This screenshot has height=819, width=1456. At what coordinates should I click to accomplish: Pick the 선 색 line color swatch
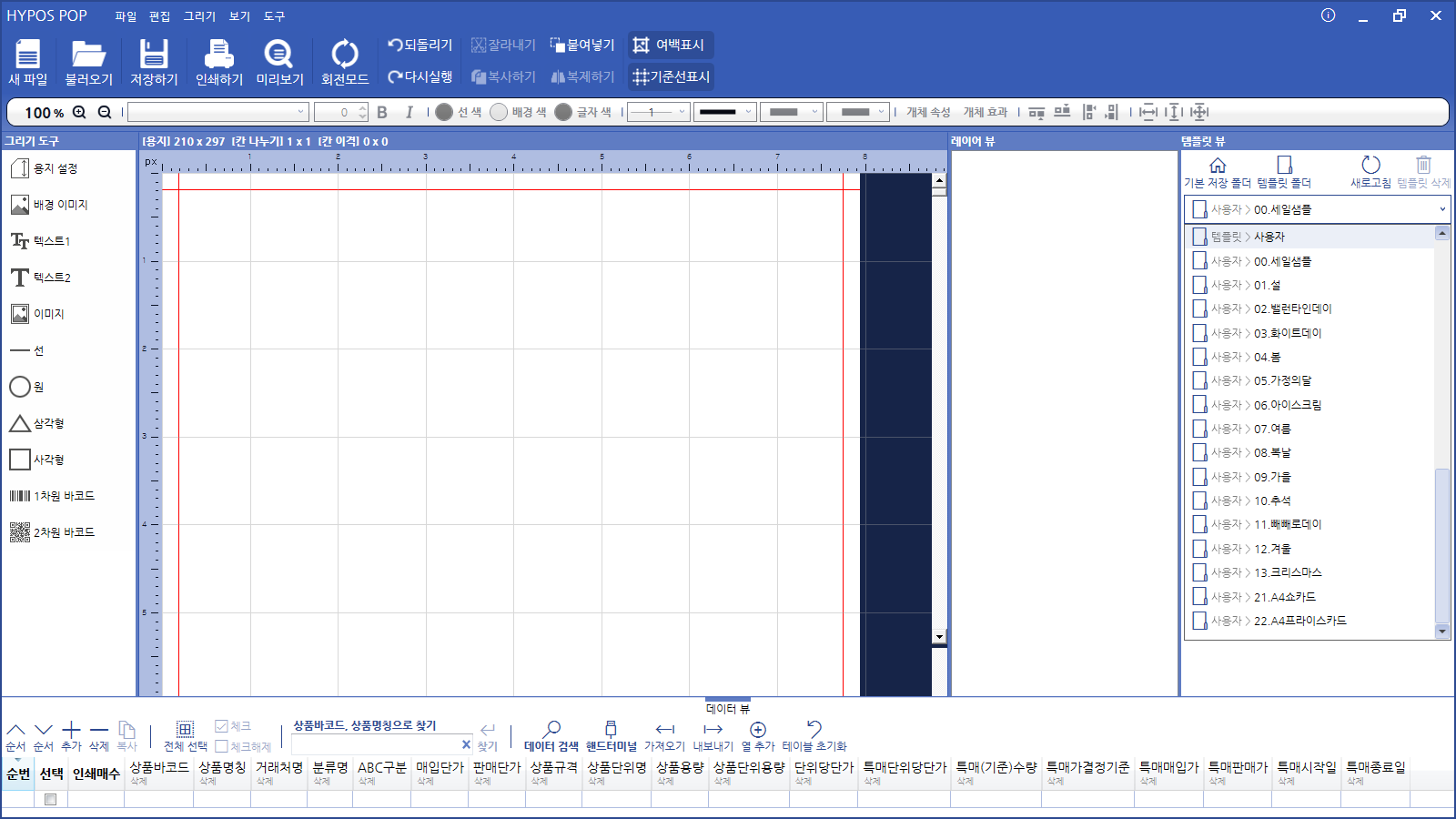(x=444, y=112)
